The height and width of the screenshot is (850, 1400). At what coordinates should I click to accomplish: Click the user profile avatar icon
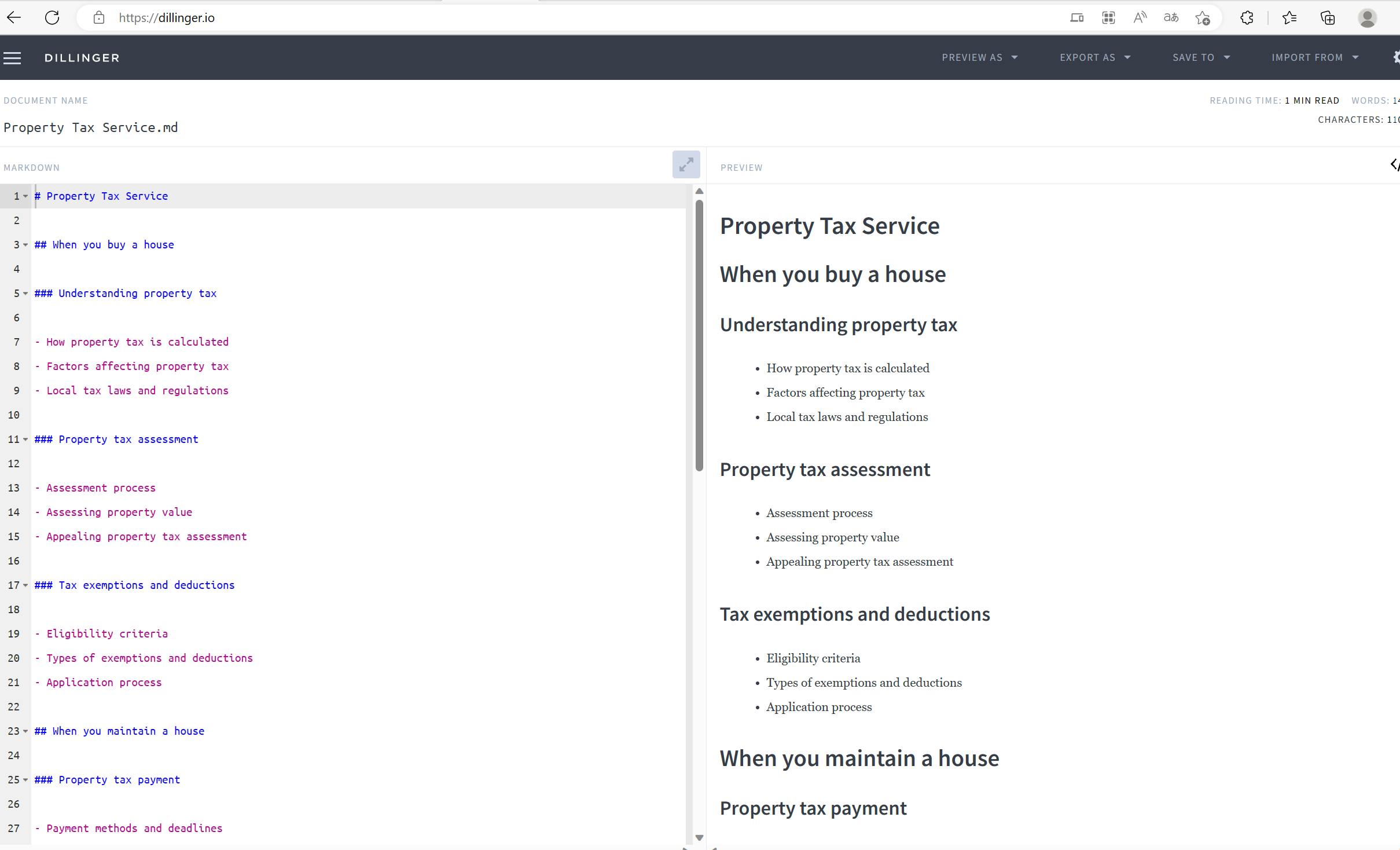pos(1367,18)
